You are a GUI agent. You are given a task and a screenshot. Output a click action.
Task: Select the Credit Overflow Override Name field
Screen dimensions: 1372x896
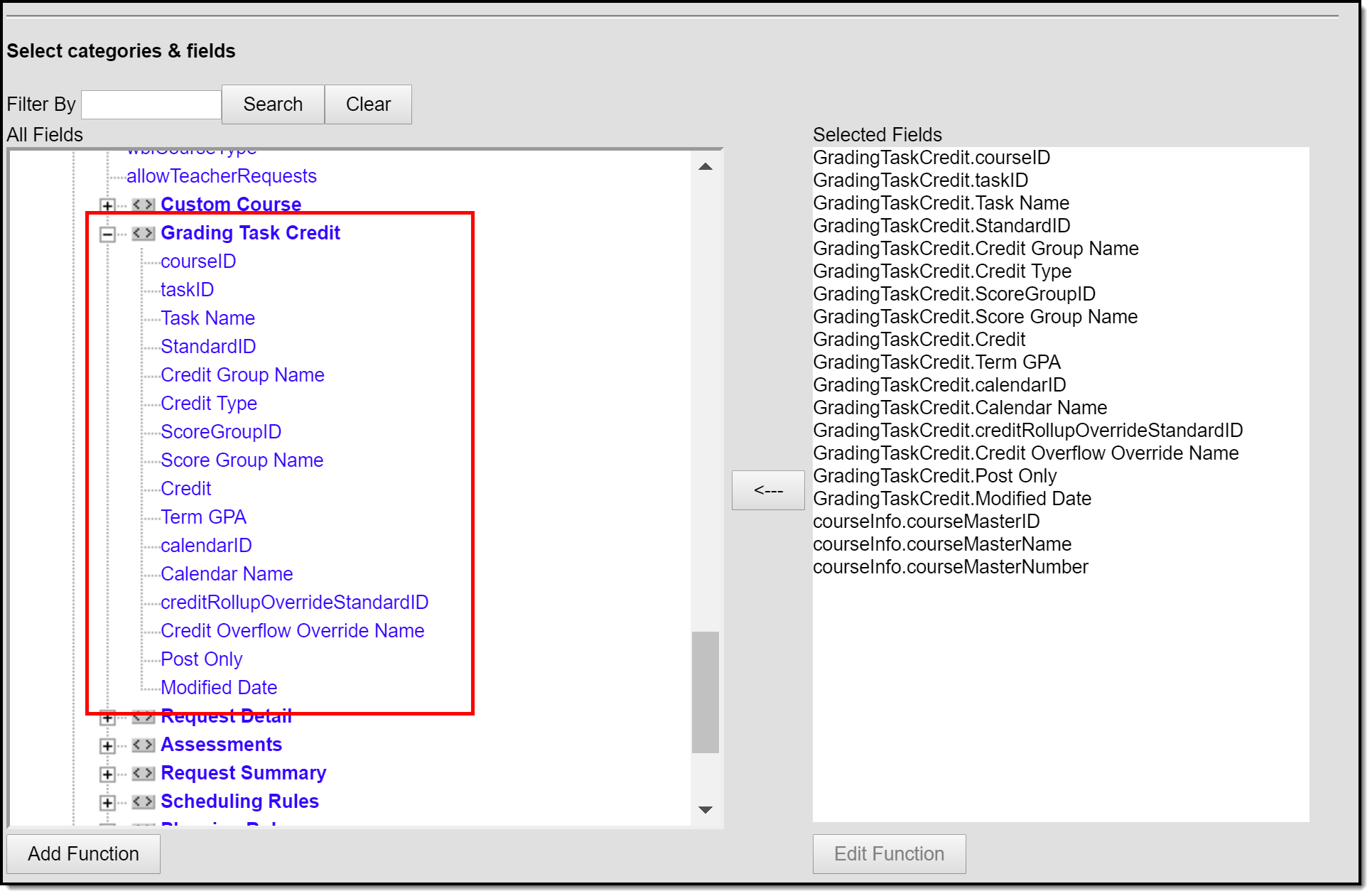click(x=292, y=630)
